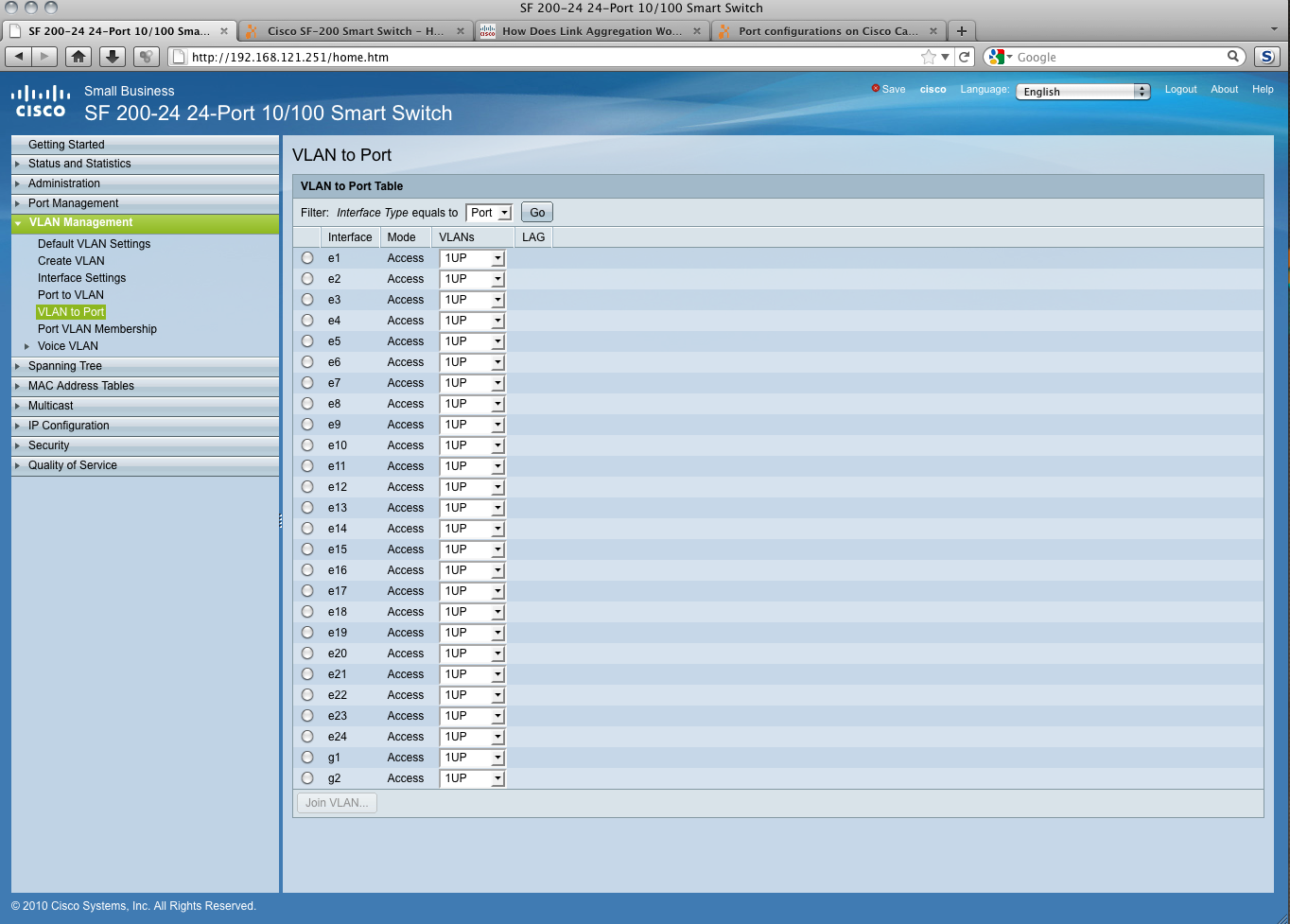Click the Logout link
Screen dimensions: 1290x924
pyautogui.click(x=1180, y=89)
